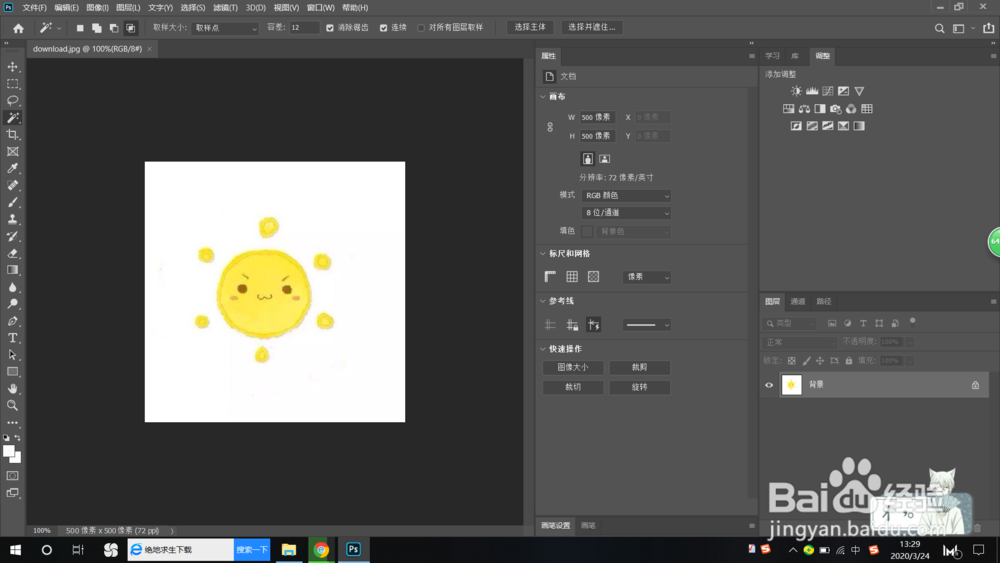Toggle grid display icon
The height and width of the screenshot is (563, 1000).
572,277
